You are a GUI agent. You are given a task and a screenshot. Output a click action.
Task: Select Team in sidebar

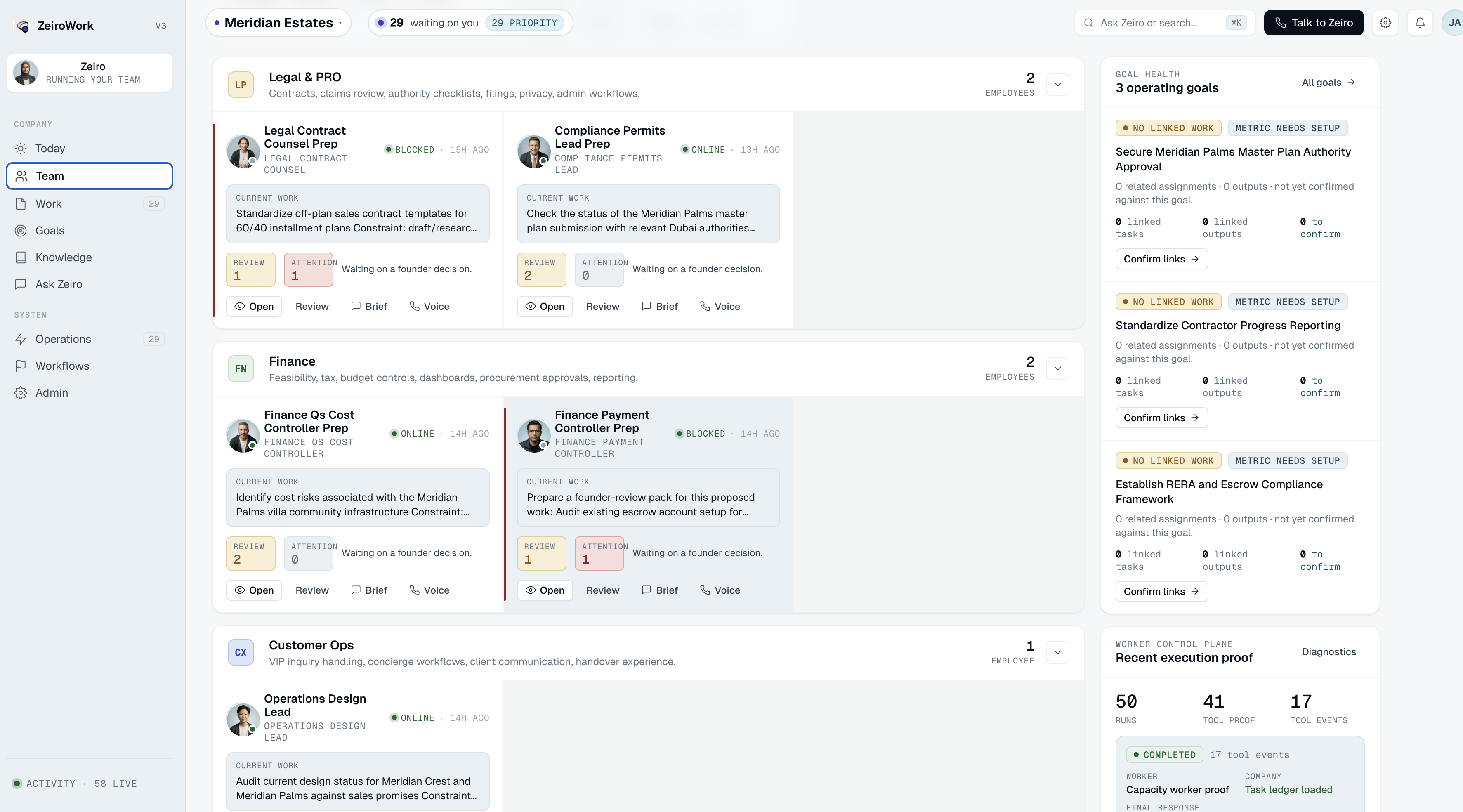[89, 176]
